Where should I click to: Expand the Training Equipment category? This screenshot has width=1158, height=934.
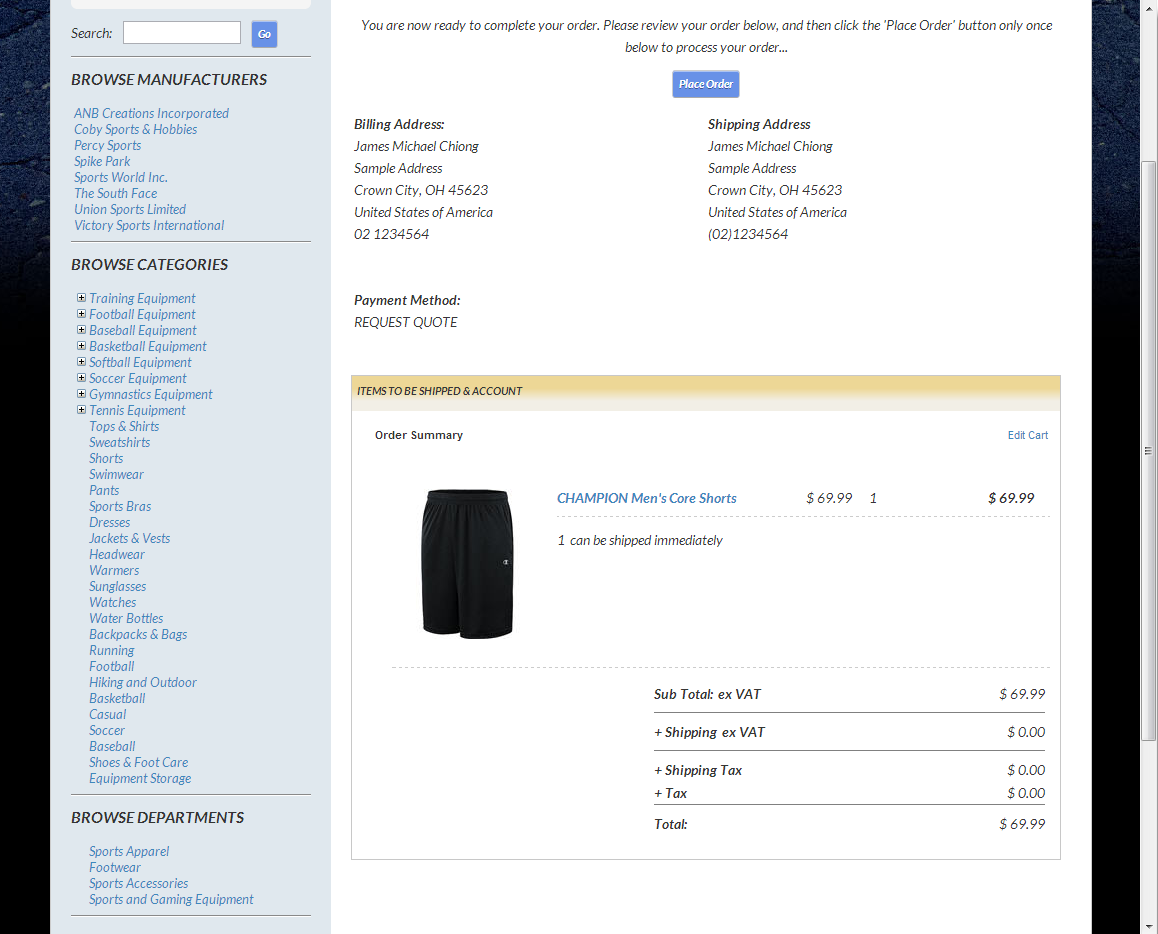tap(81, 298)
